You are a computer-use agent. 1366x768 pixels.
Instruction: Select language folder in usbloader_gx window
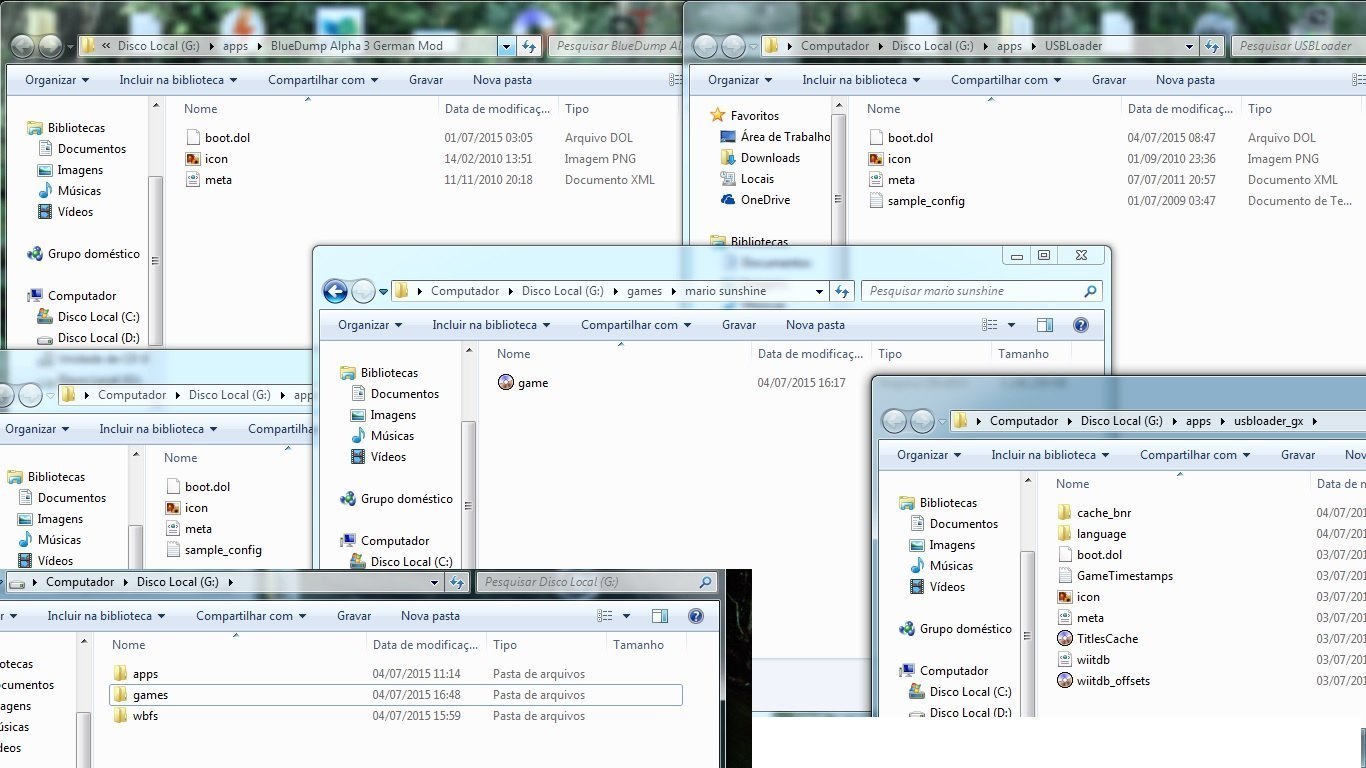coord(1091,534)
